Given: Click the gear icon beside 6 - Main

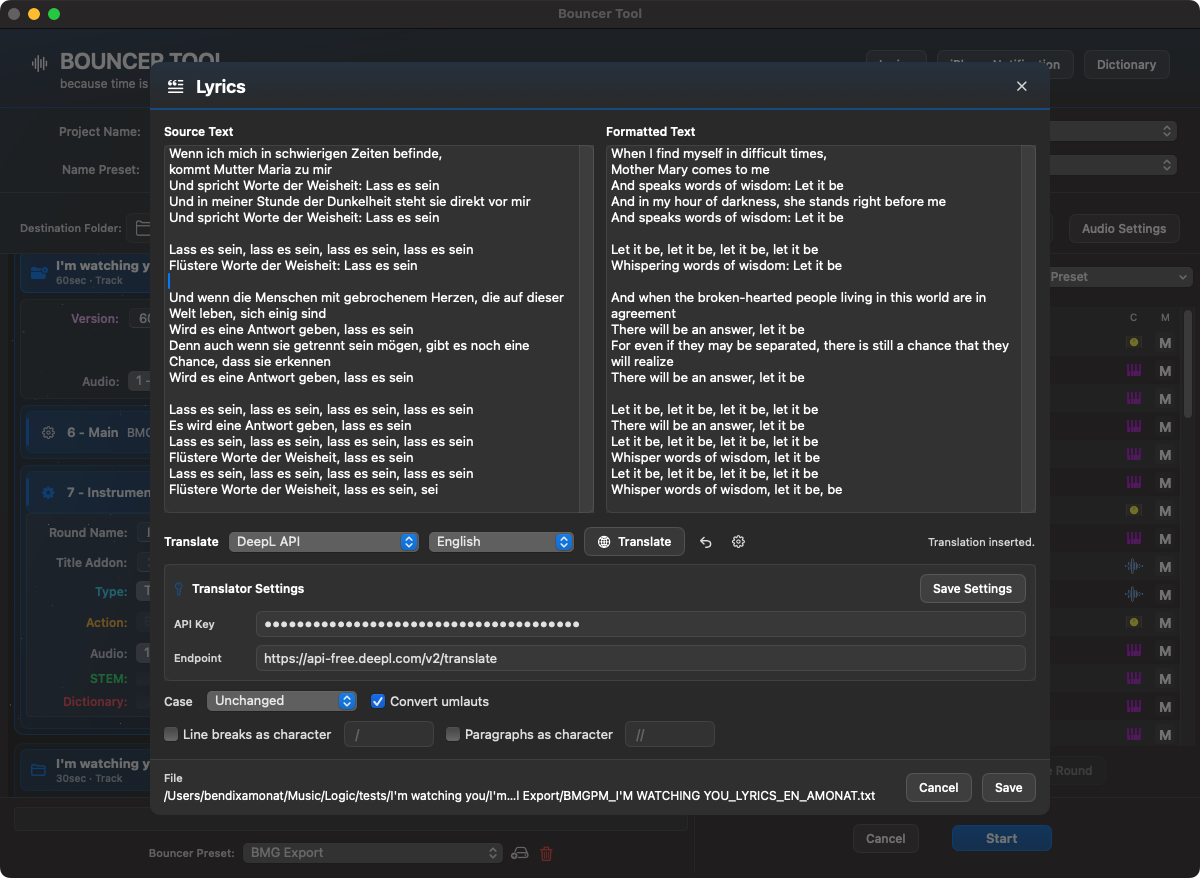Looking at the screenshot, I should click(x=48, y=433).
